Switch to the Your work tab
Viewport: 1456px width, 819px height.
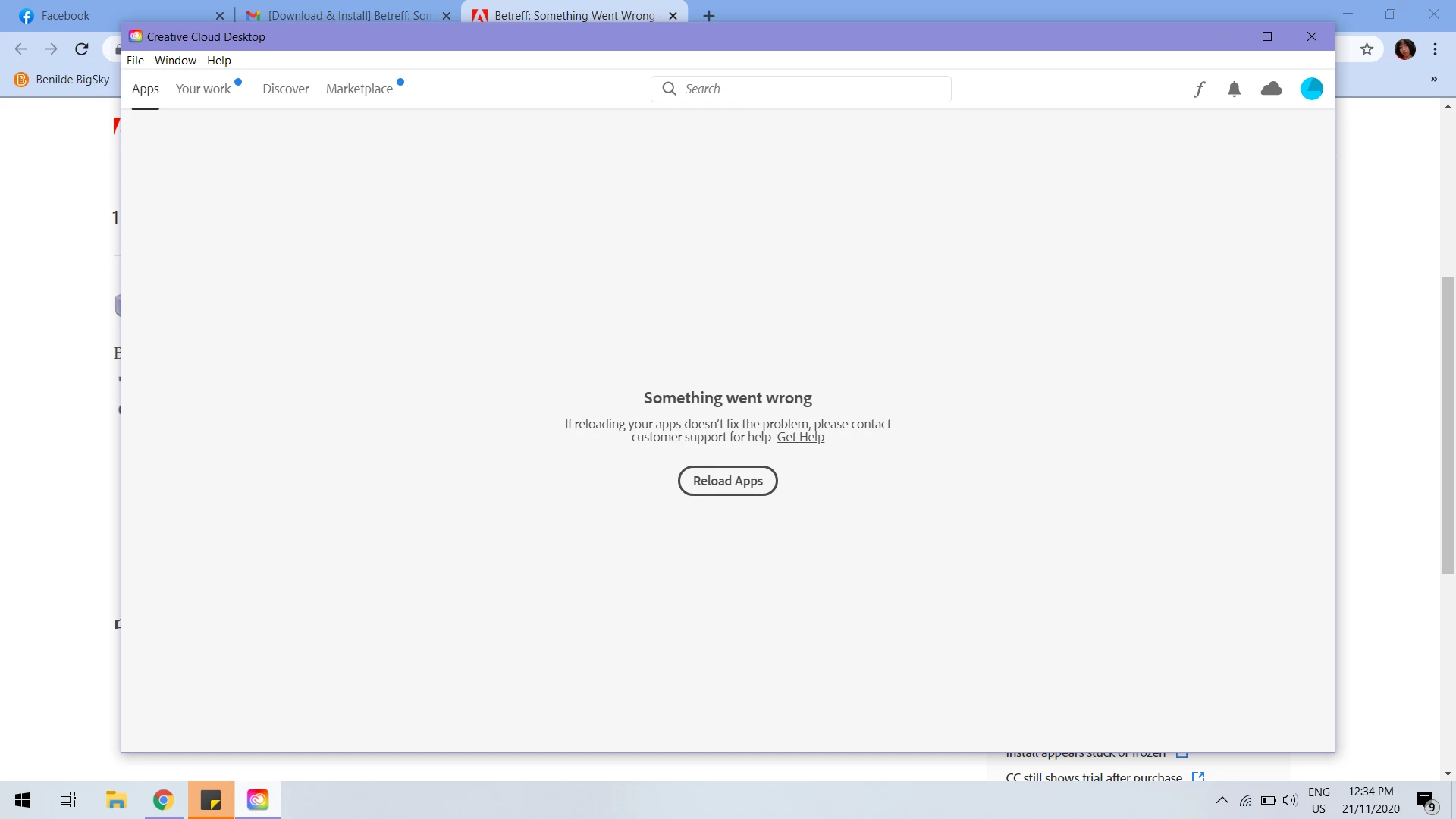[x=203, y=89]
